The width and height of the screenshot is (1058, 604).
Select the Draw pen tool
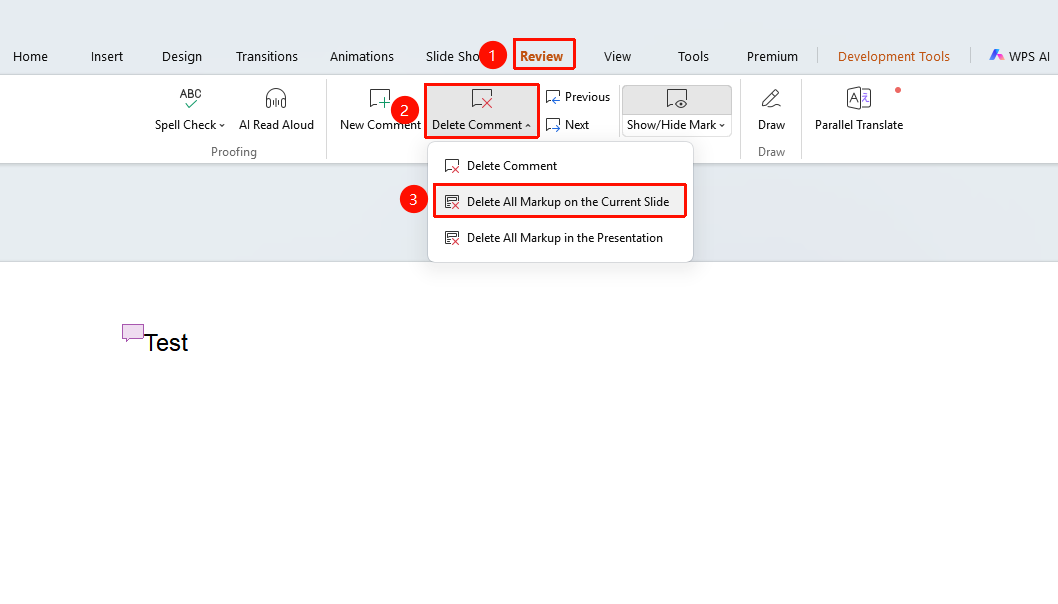tap(771, 99)
